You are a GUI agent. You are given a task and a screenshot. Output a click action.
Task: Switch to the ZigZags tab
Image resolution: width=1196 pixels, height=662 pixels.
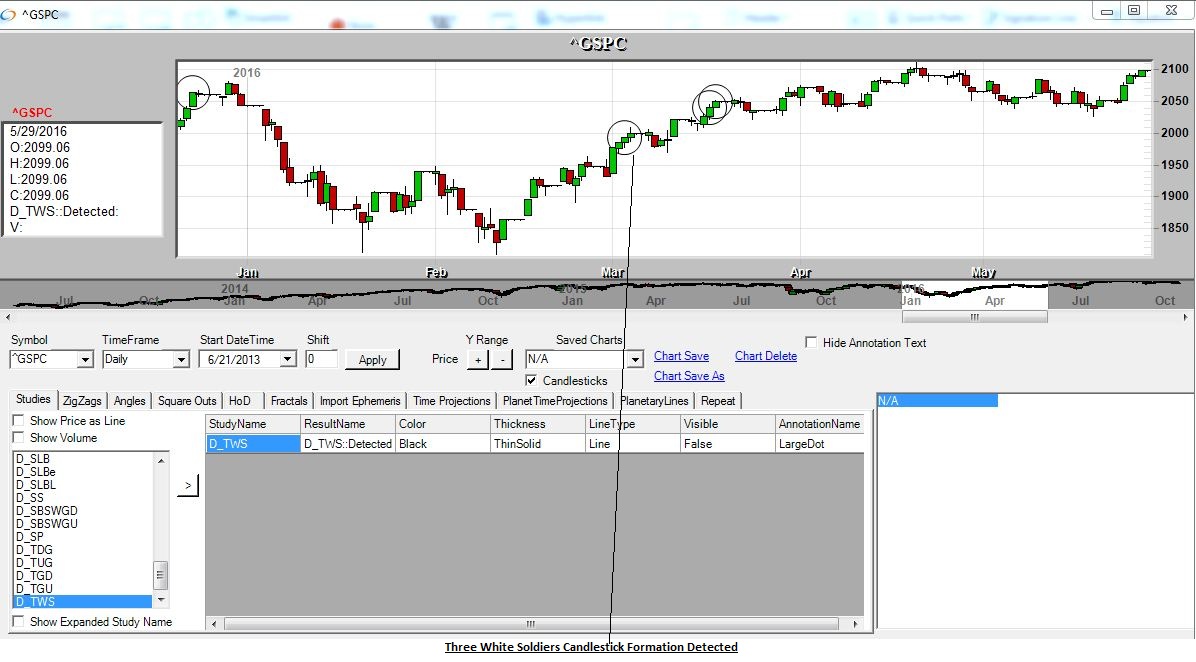(82, 401)
